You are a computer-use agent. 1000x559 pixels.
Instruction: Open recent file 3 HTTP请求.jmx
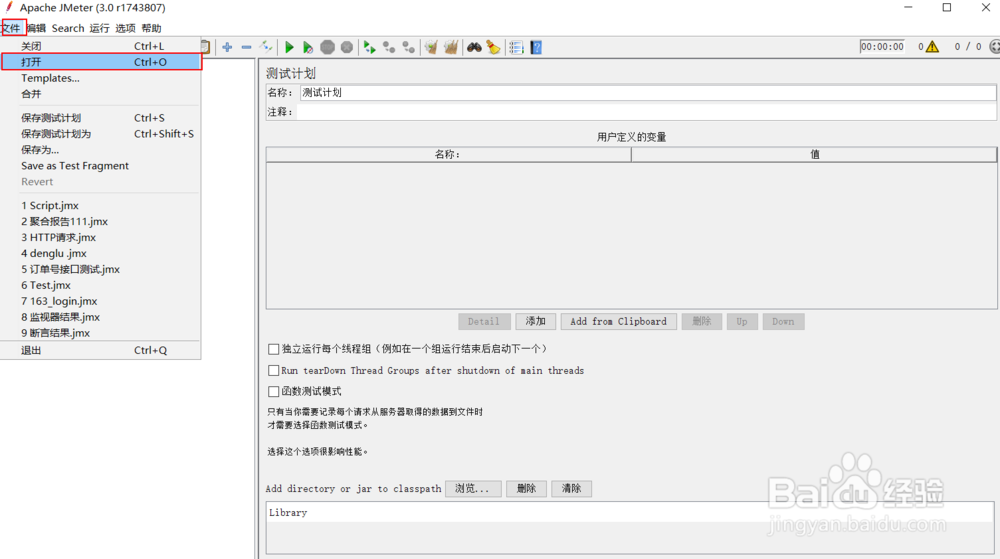101,237
